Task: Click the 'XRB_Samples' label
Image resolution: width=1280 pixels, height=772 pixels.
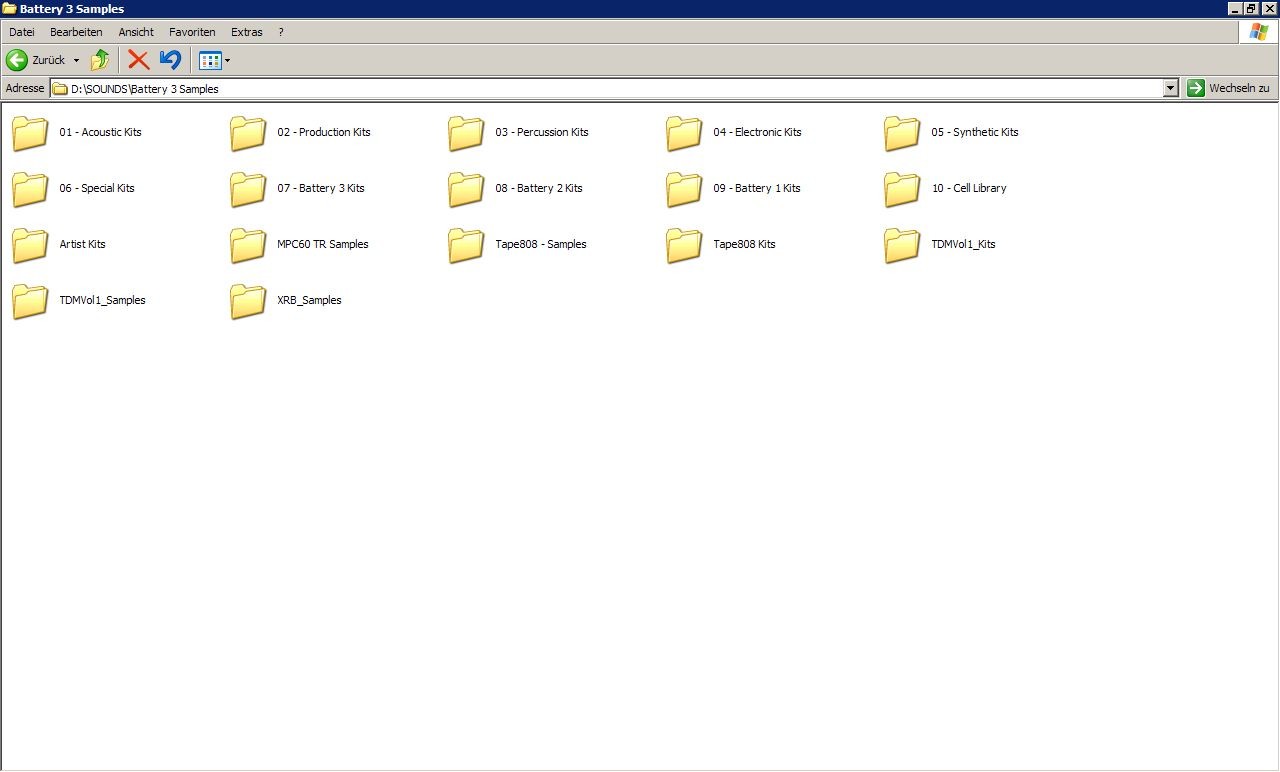Action: pyautogui.click(x=309, y=300)
